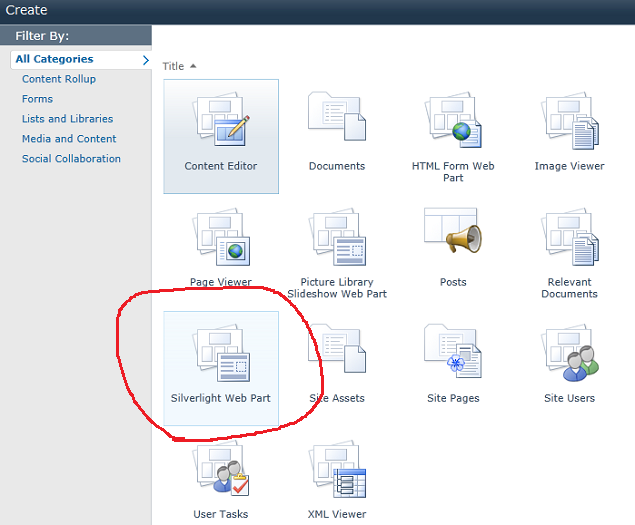Click the Documents label text
Viewport: 635px width, 525px height.
[x=337, y=166]
